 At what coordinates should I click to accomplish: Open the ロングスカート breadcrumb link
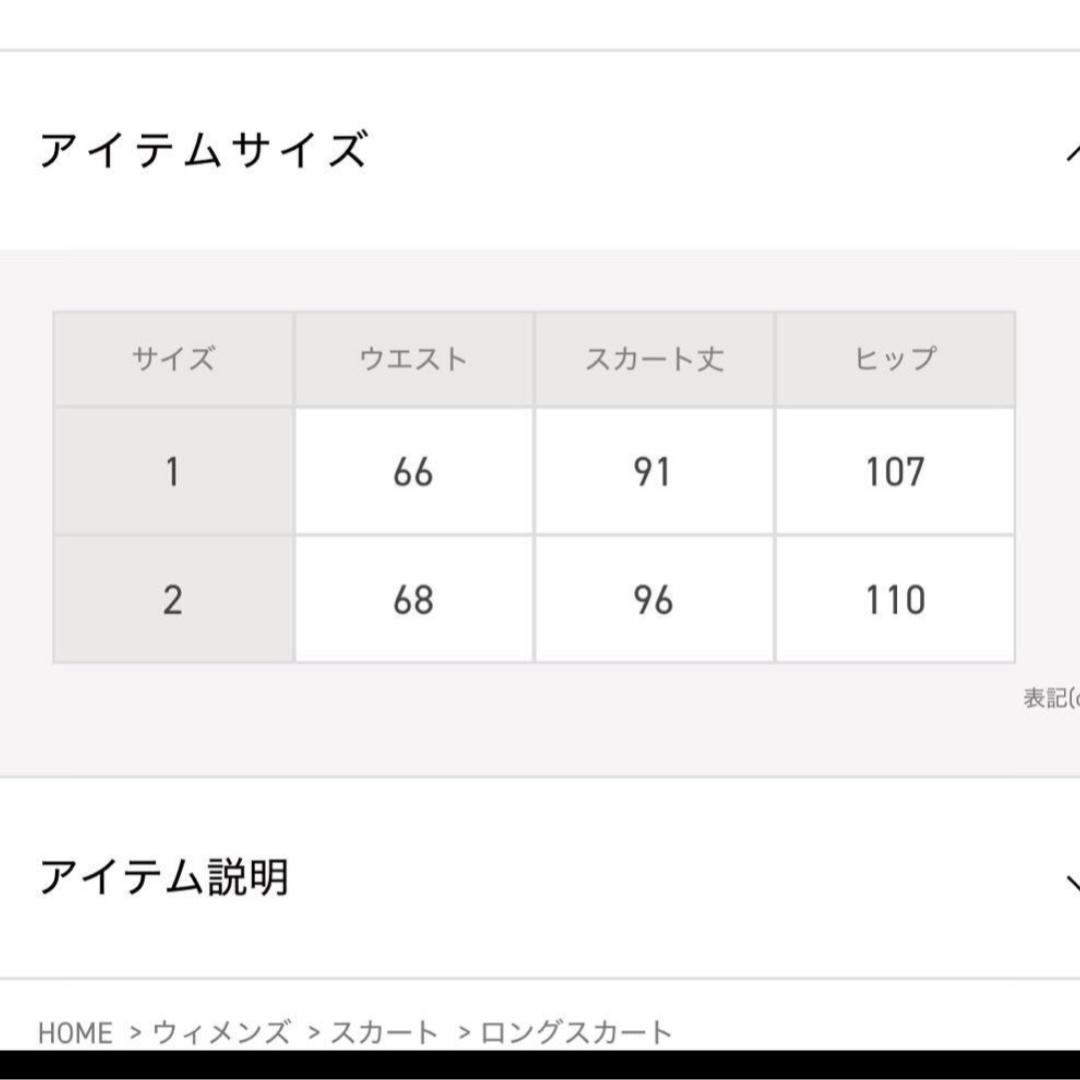click(x=576, y=1032)
